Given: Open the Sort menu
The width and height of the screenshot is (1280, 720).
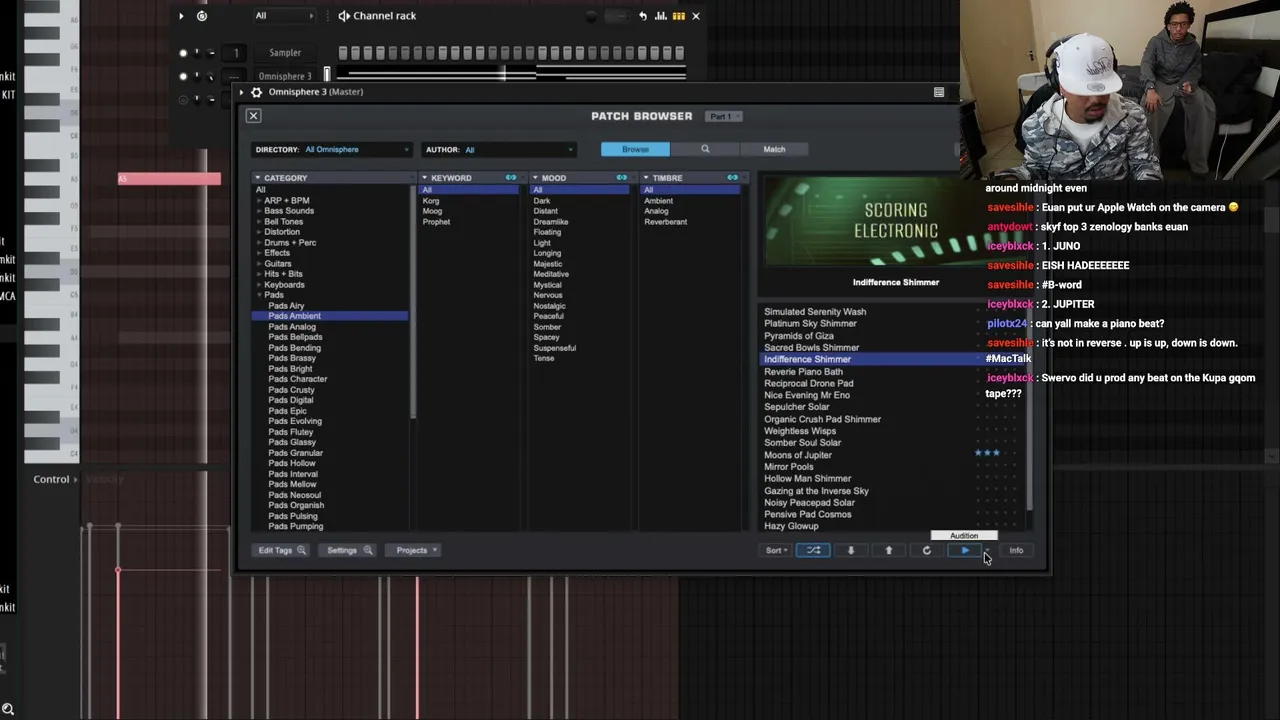Looking at the screenshot, I should pyautogui.click(x=776, y=551).
